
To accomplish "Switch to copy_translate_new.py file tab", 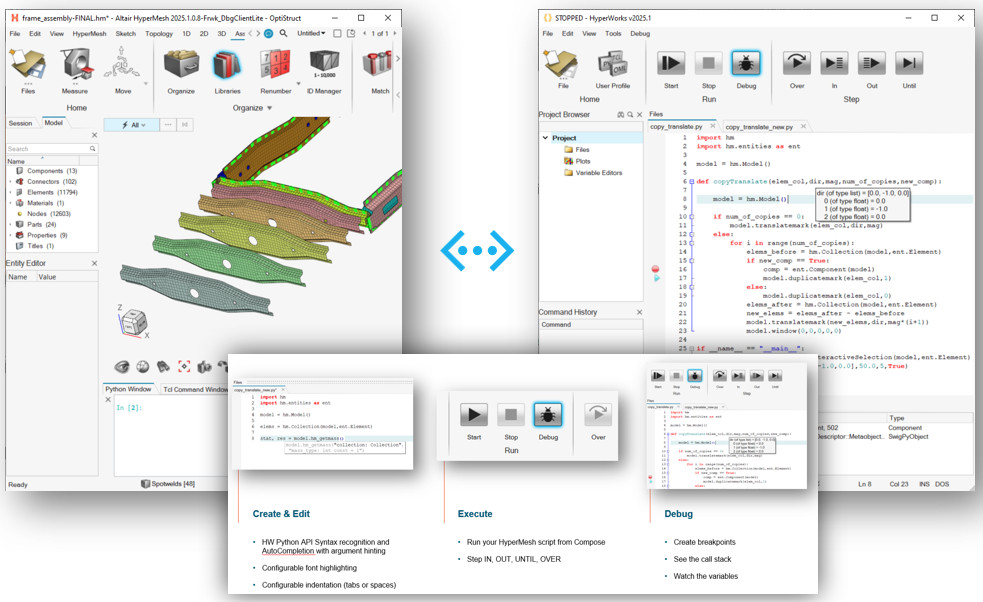I will point(758,127).
